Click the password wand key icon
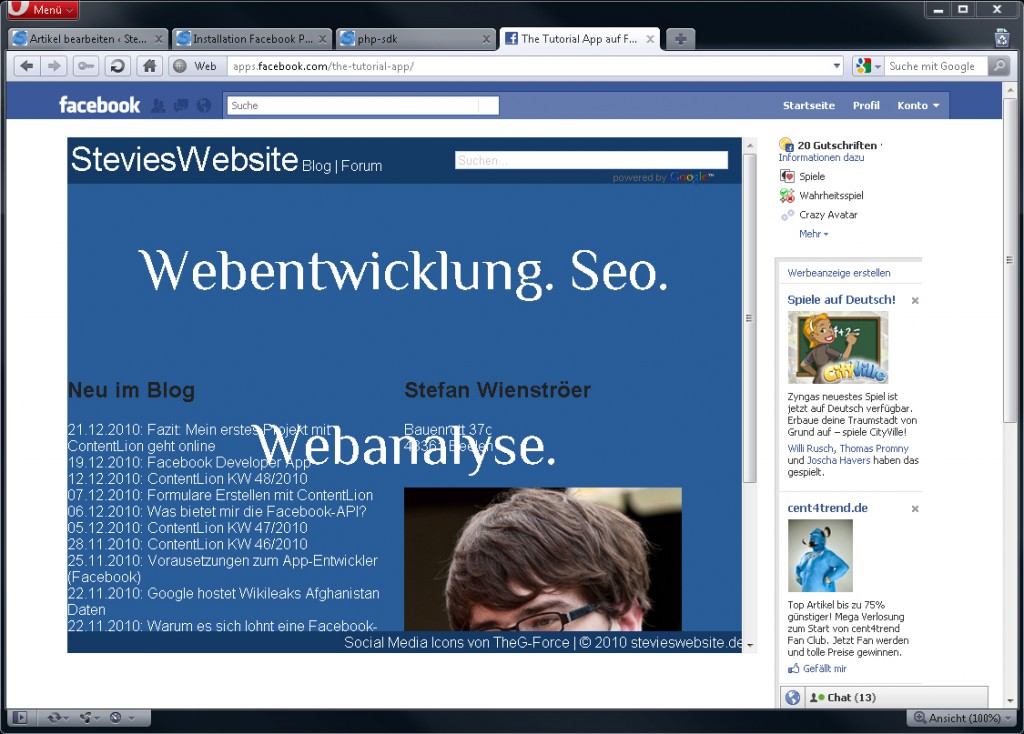 [x=86, y=66]
